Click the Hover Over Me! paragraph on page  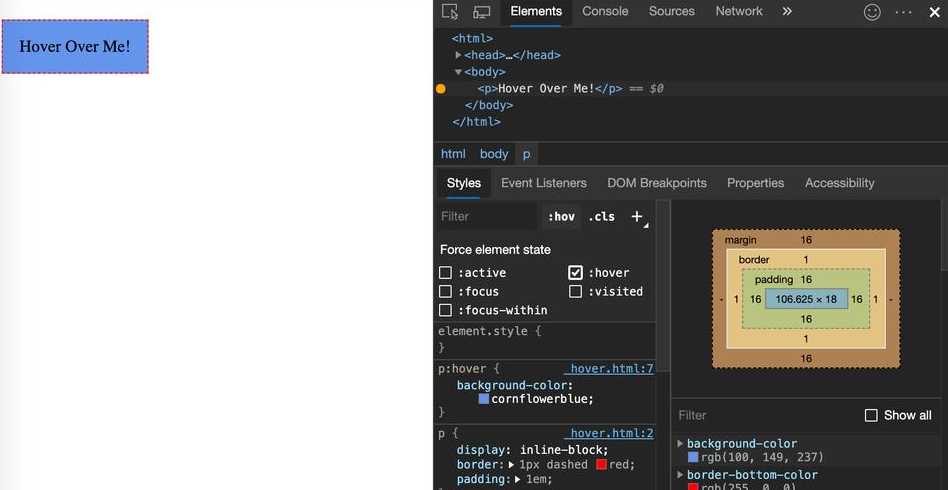[x=75, y=47]
